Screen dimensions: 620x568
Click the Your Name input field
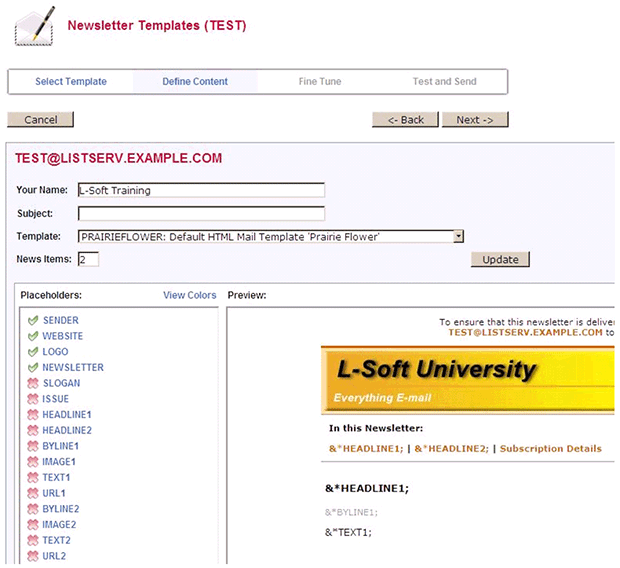(201, 190)
